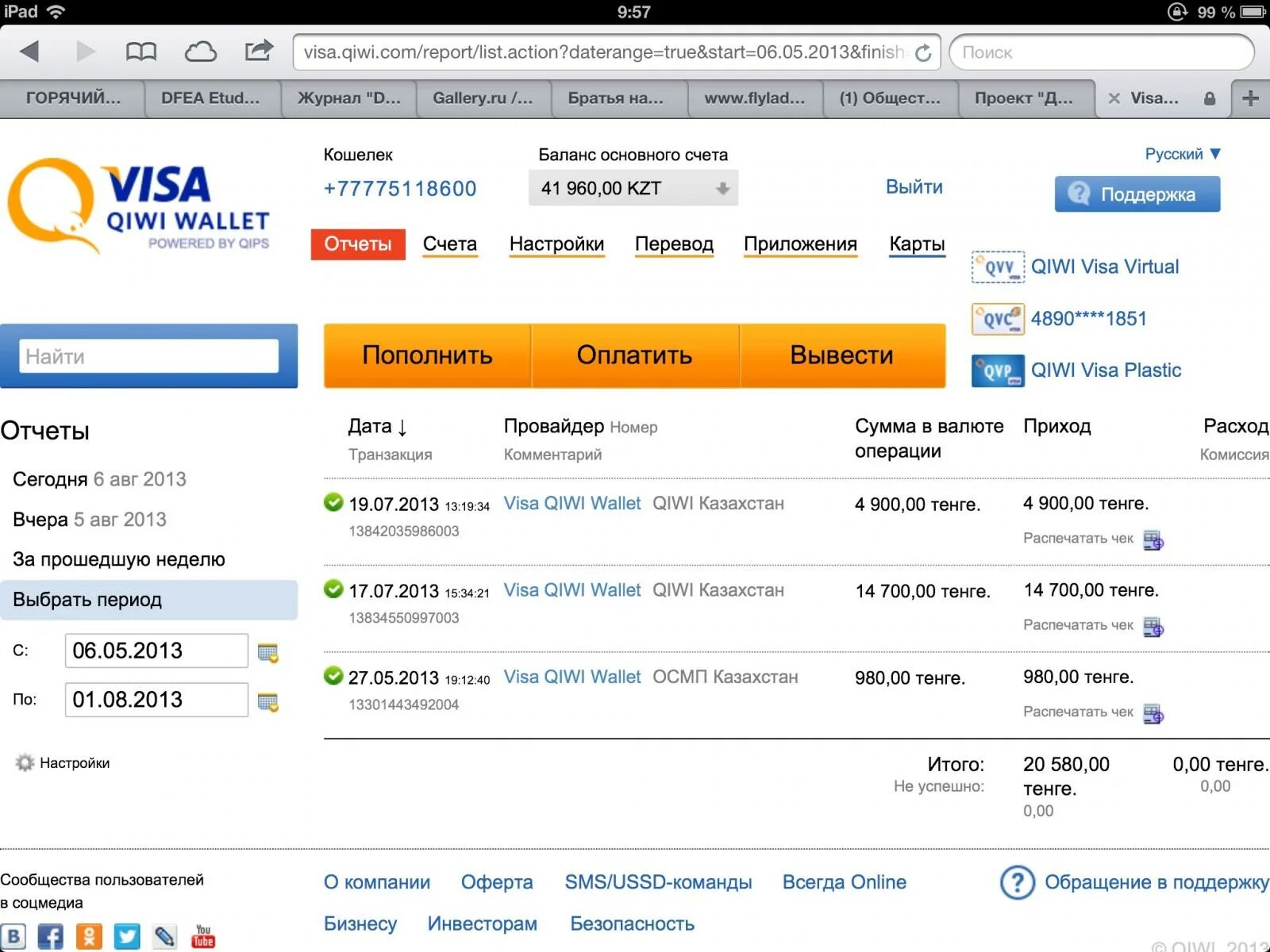
Task: Open the LiveJournal pencil icon
Action: click(x=165, y=936)
